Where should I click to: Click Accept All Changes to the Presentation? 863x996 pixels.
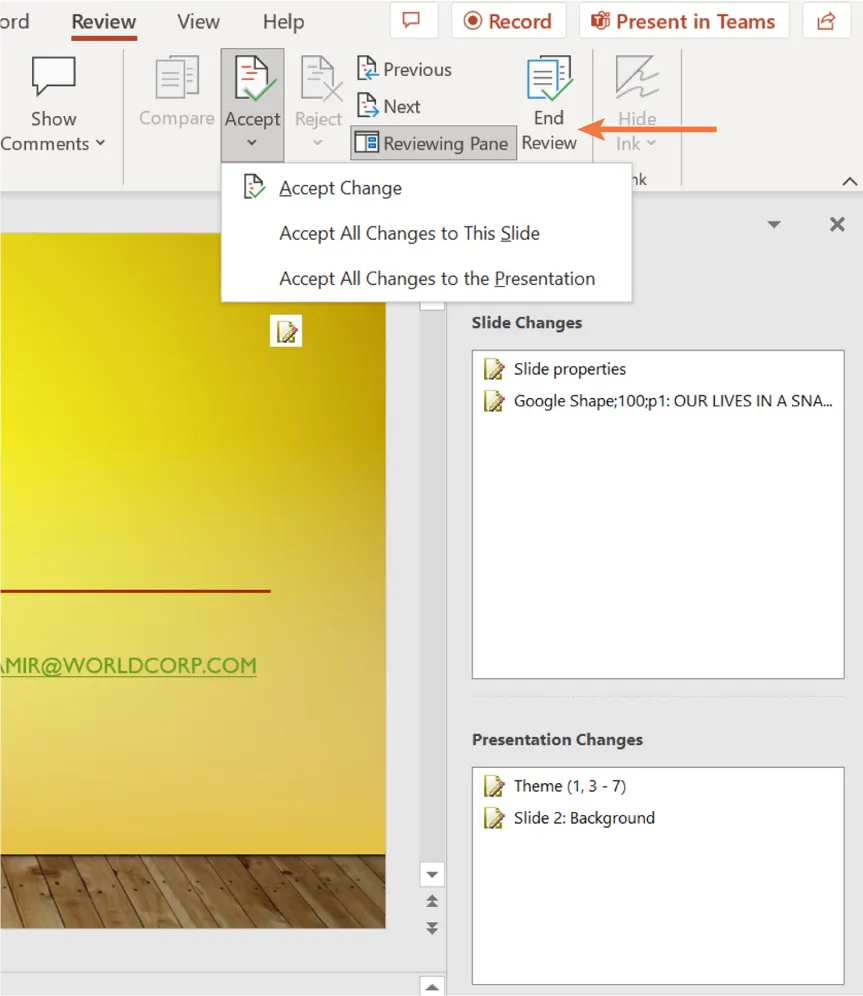437,279
